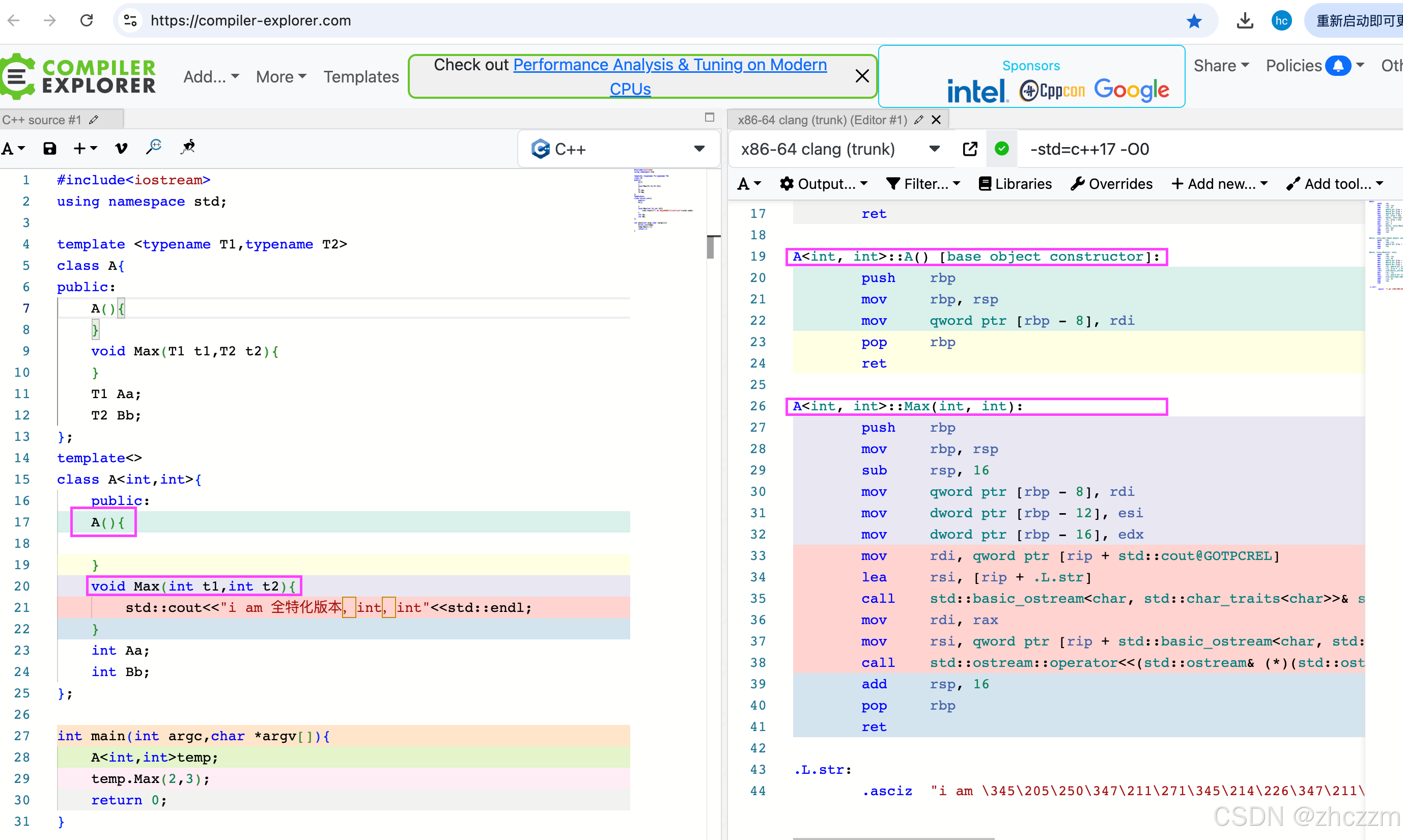
Task: Click the save icon in editor toolbar
Action: pos(50,148)
